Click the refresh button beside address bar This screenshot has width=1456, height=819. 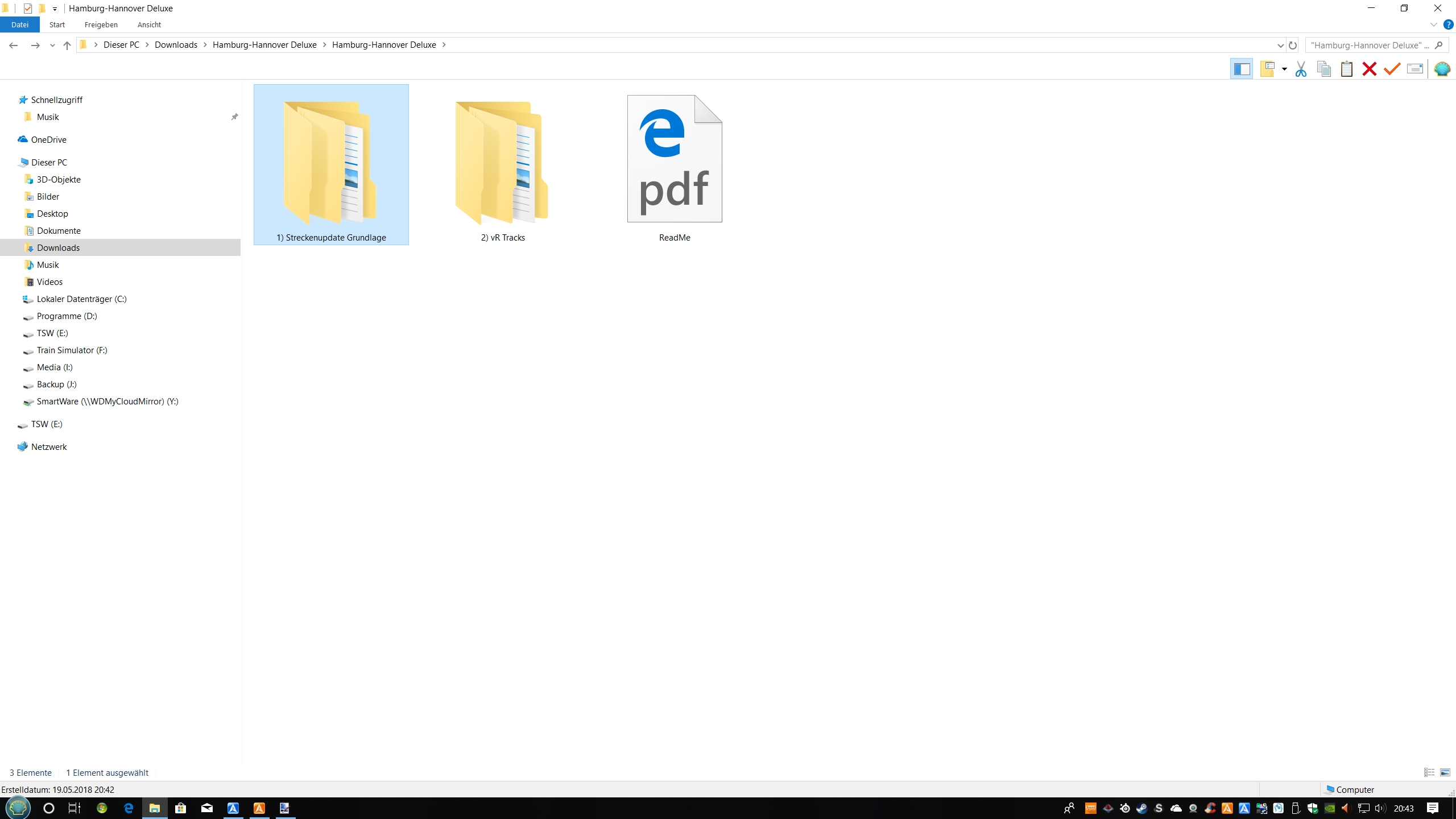click(x=1293, y=45)
